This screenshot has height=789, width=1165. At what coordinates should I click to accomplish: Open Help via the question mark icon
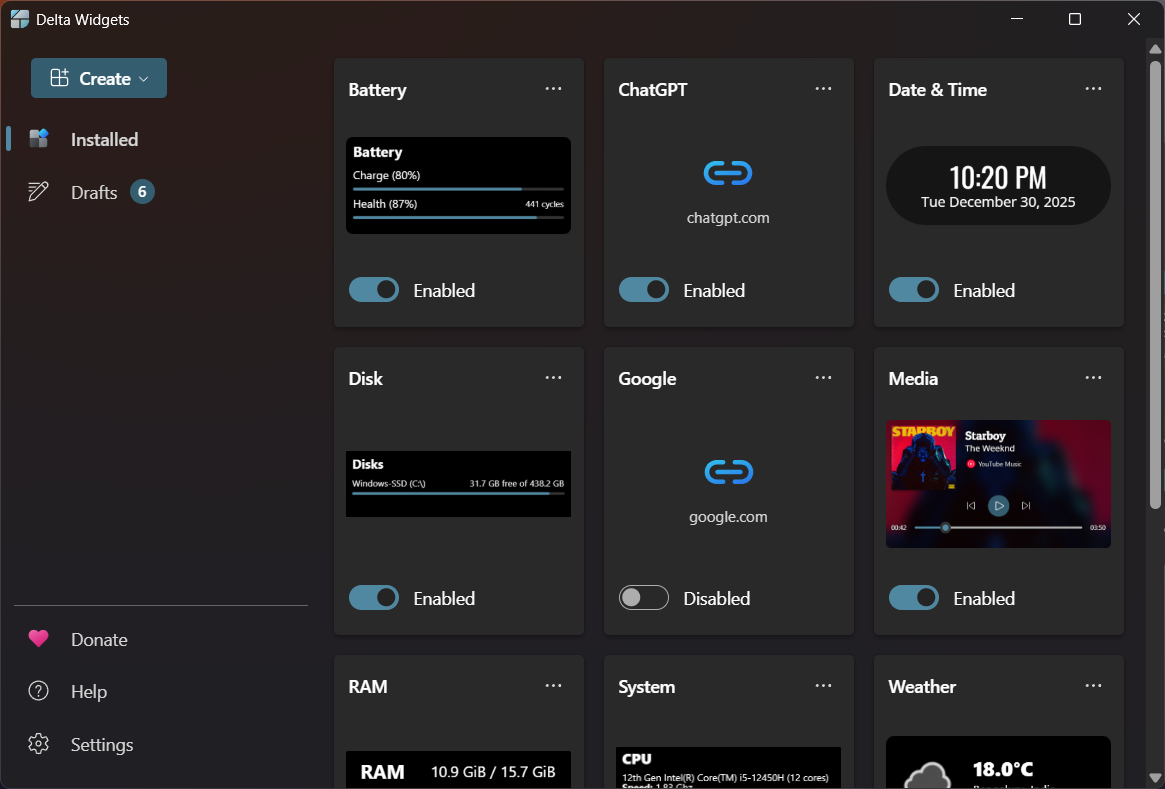point(39,691)
